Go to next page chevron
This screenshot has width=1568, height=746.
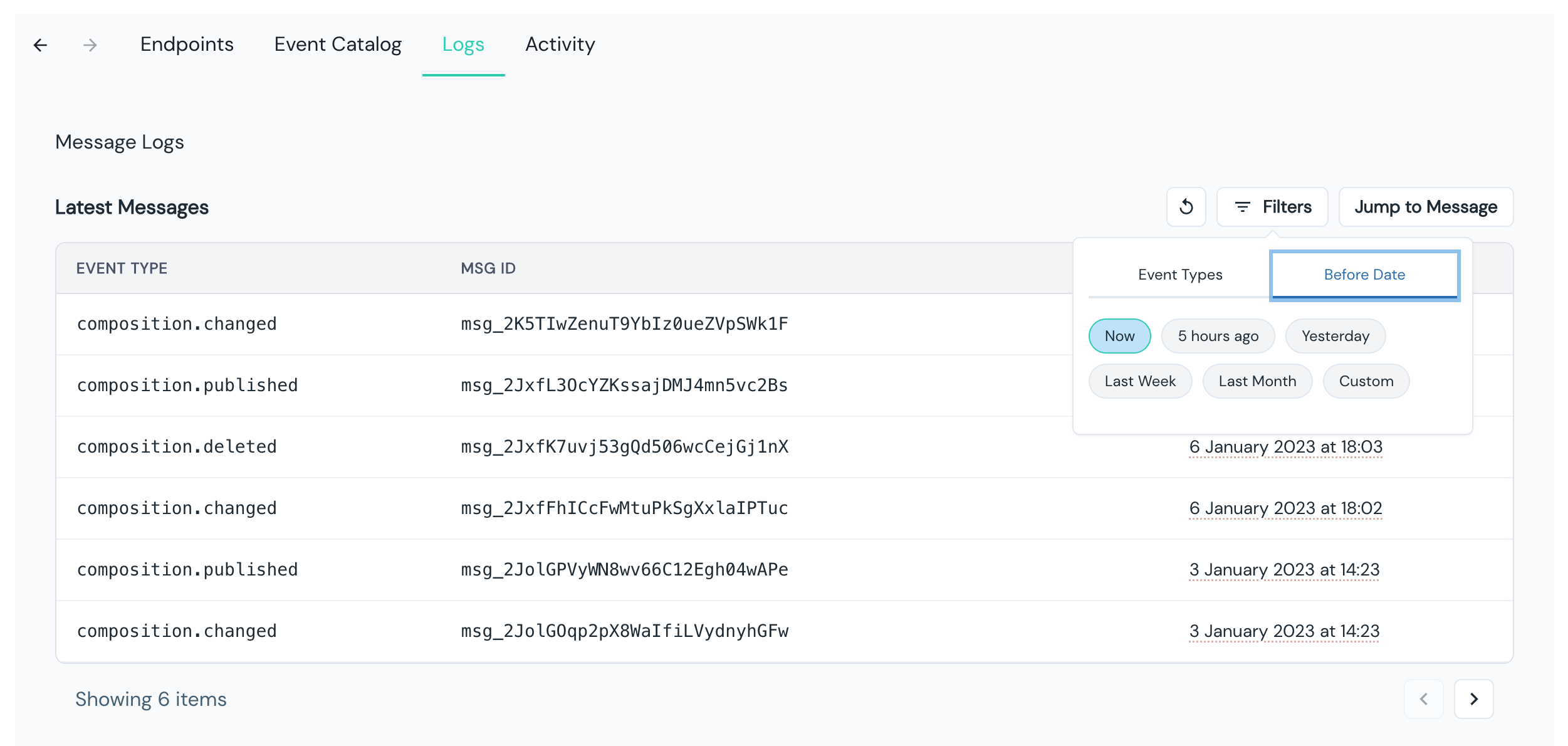(1473, 699)
